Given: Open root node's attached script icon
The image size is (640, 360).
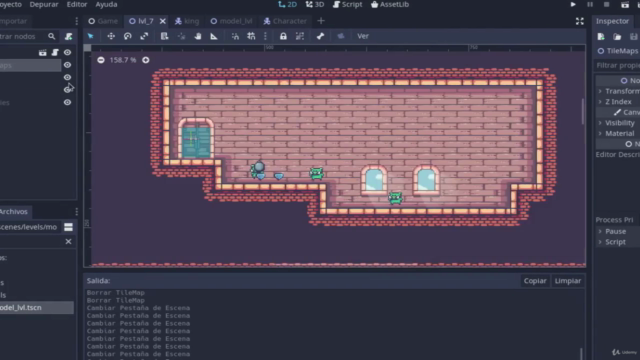Looking at the screenshot, I should pyautogui.click(x=55, y=52).
